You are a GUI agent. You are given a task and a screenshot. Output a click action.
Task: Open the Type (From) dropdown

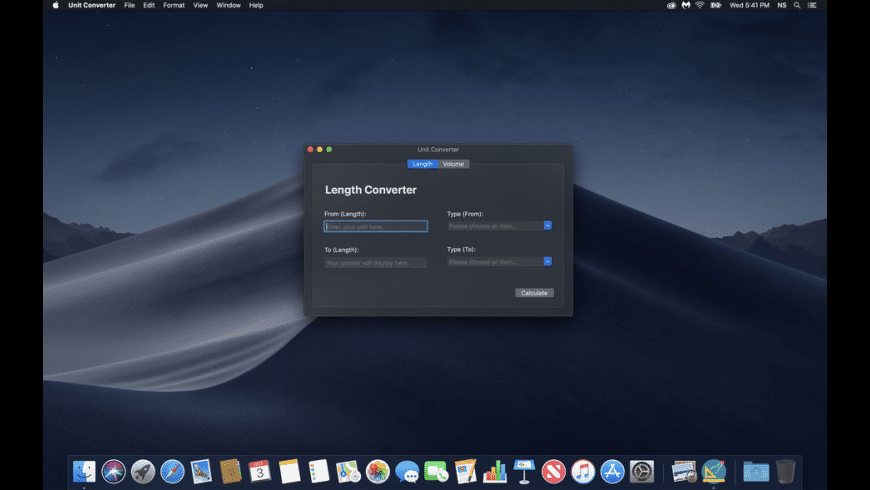pyautogui.click(x=547, y=226)
